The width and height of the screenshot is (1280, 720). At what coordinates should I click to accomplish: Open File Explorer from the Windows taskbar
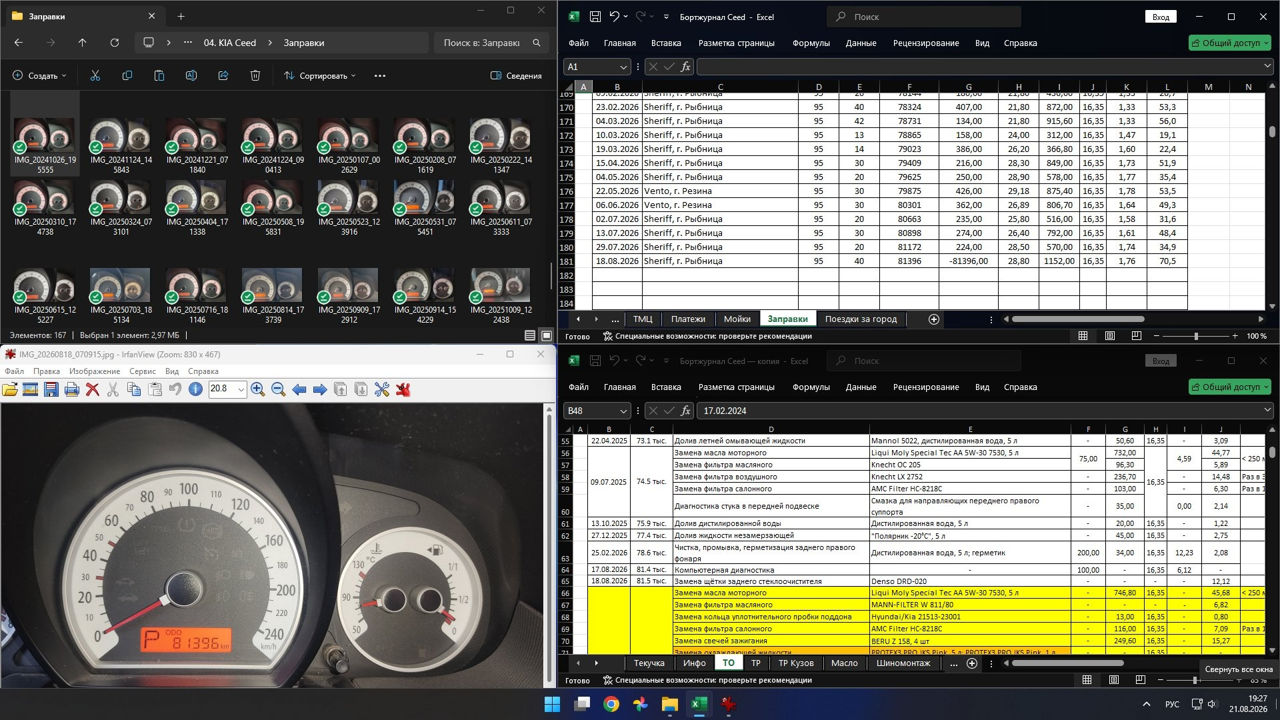coord(670,704)
